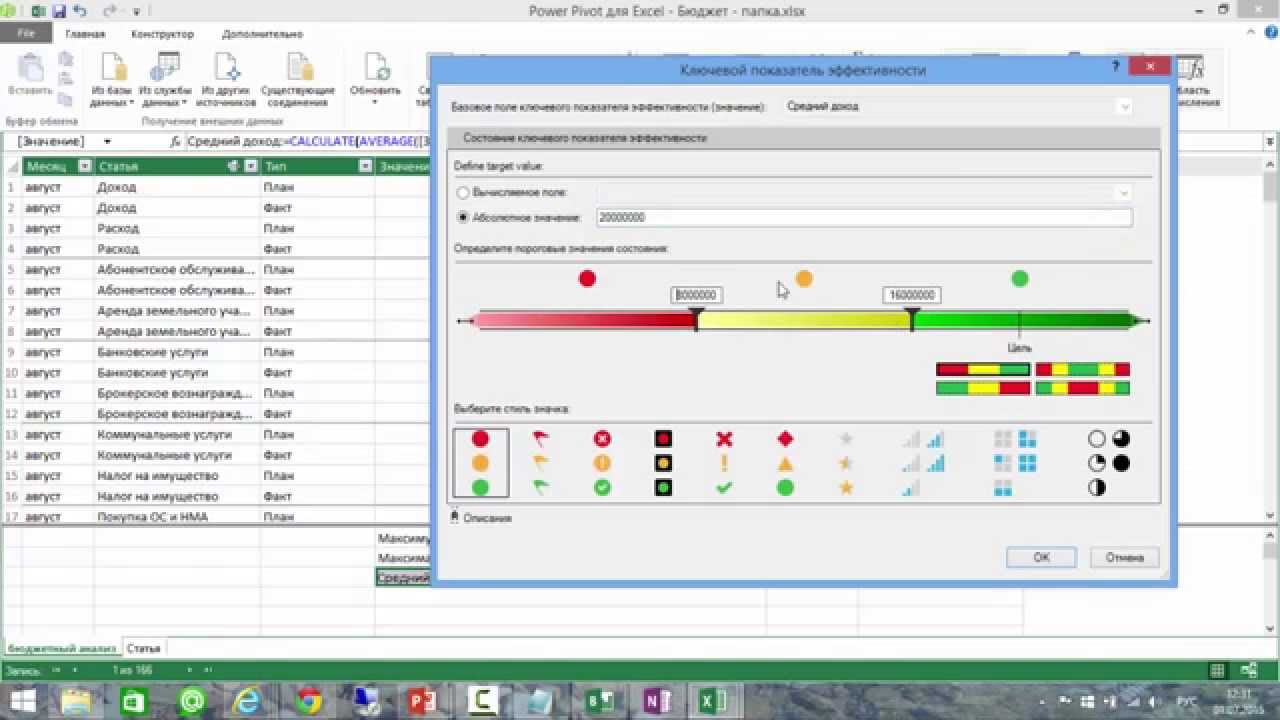The width and height of the screenshot is (1280, 720).
Task: Select the signal bars icon style
Action: [923, 463]
